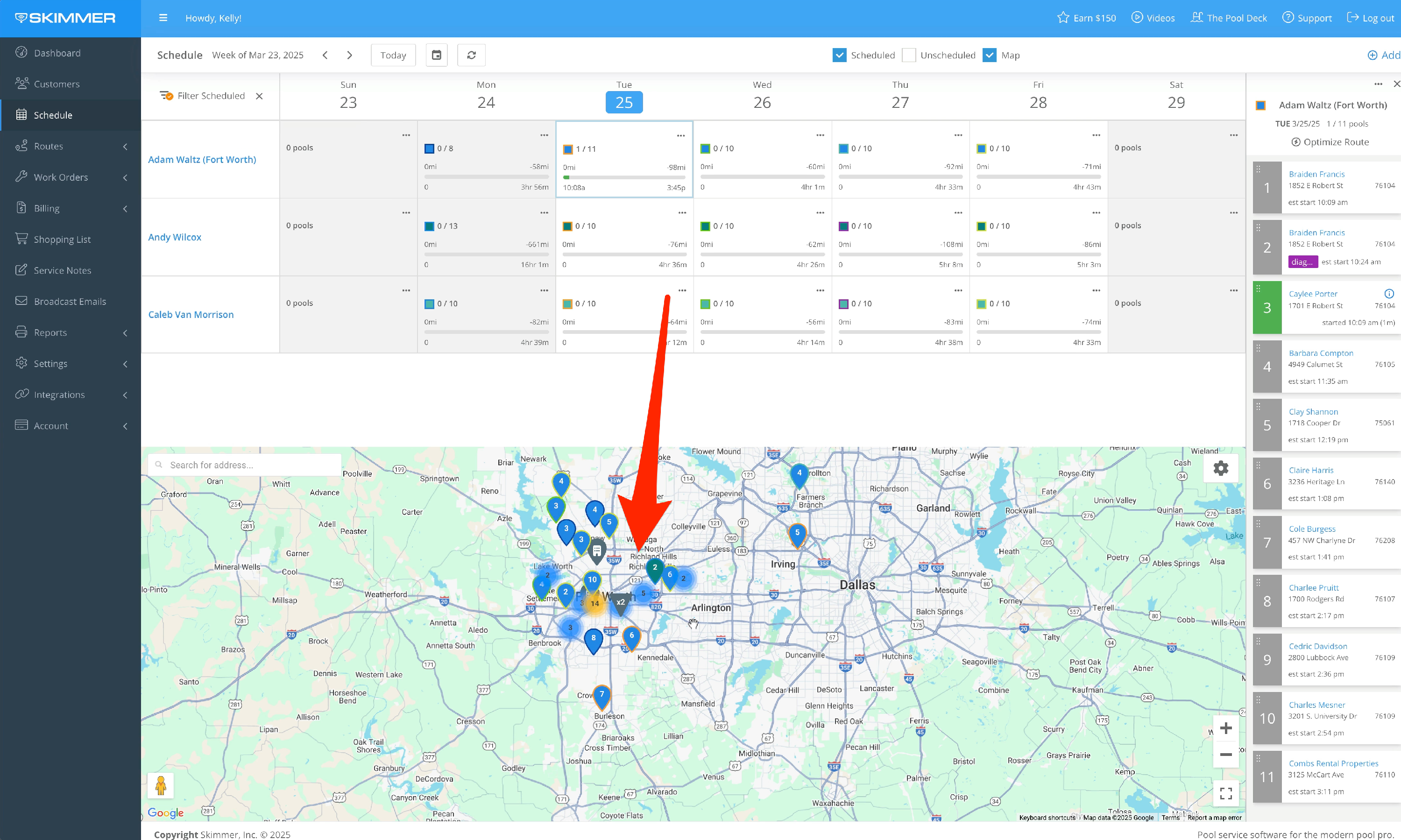This screenshot has width=1401, height=840.
Task: Click info icon on Caylee Porter stop
Action: tap(1388, 293)
